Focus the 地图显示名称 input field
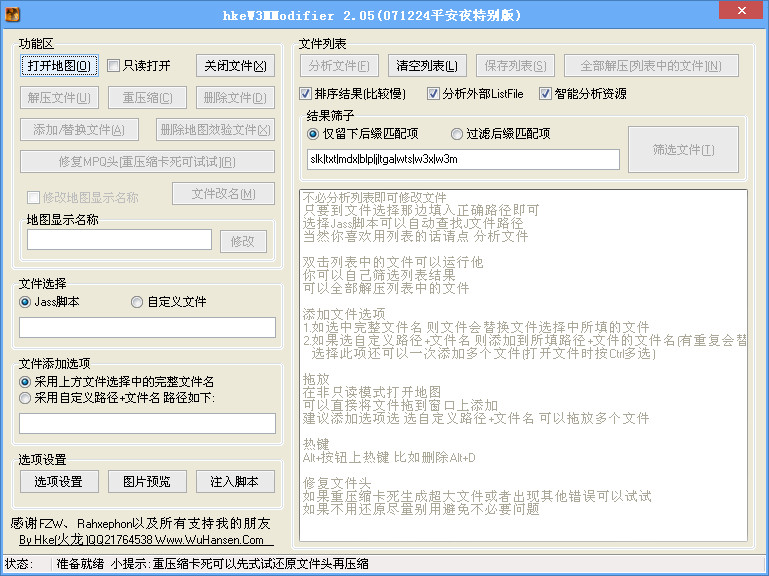Image resolution: width=769 pixels, height=576 pixels. (119, 240)
